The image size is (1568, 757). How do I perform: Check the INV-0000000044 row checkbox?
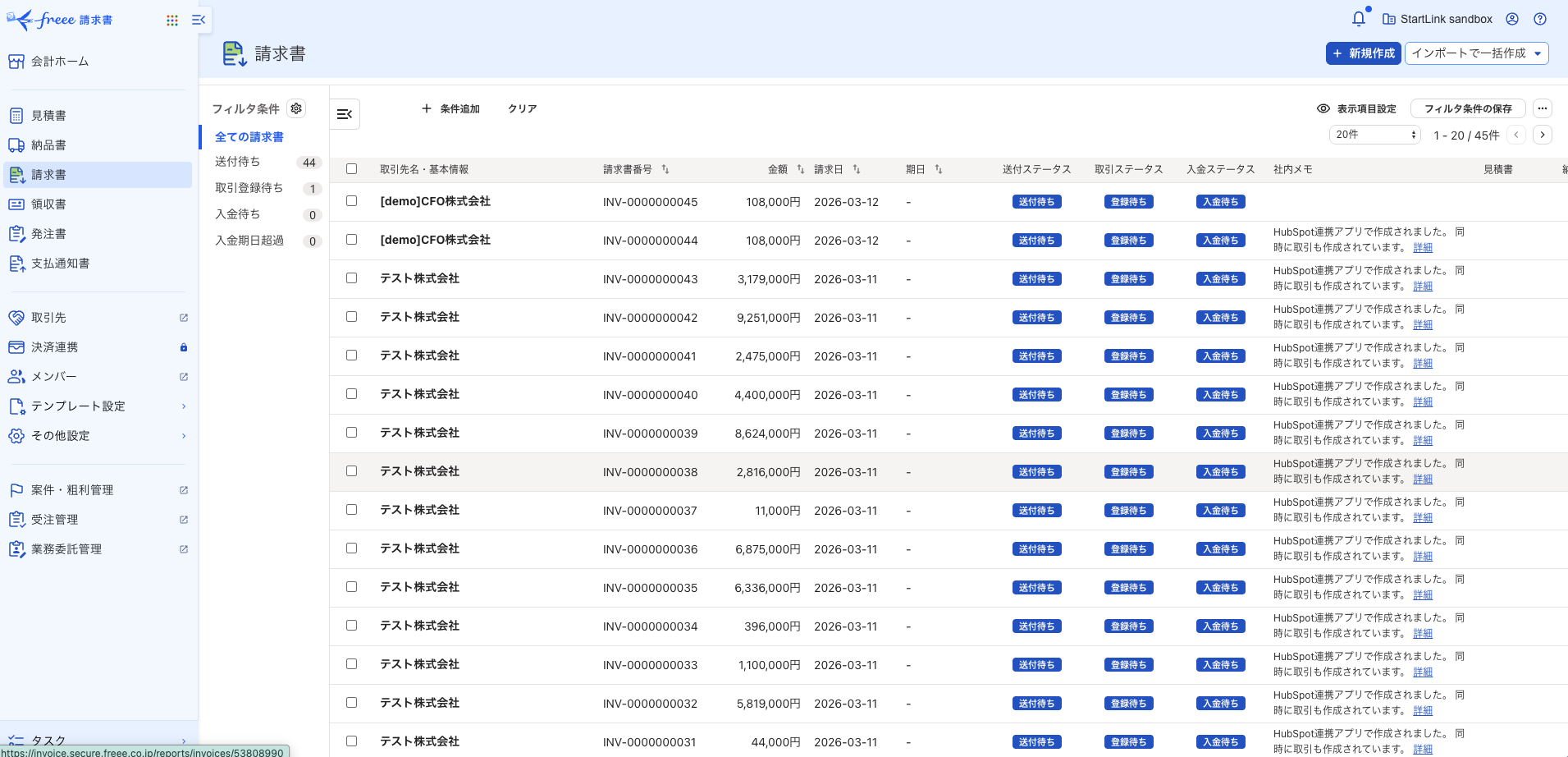[352, 240]
